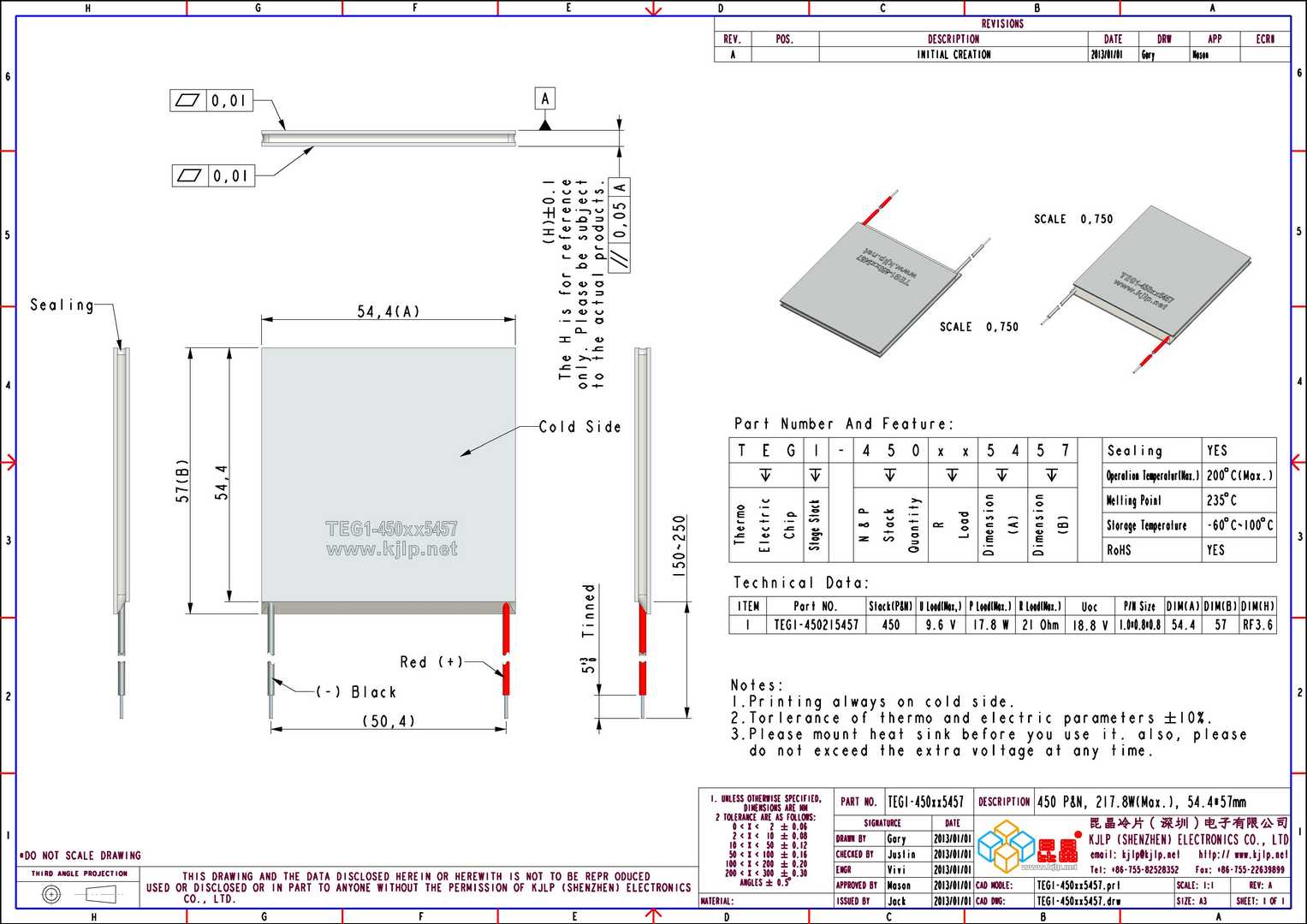
Task: Click the third angle projection symbol
Action: coord(79,895)
